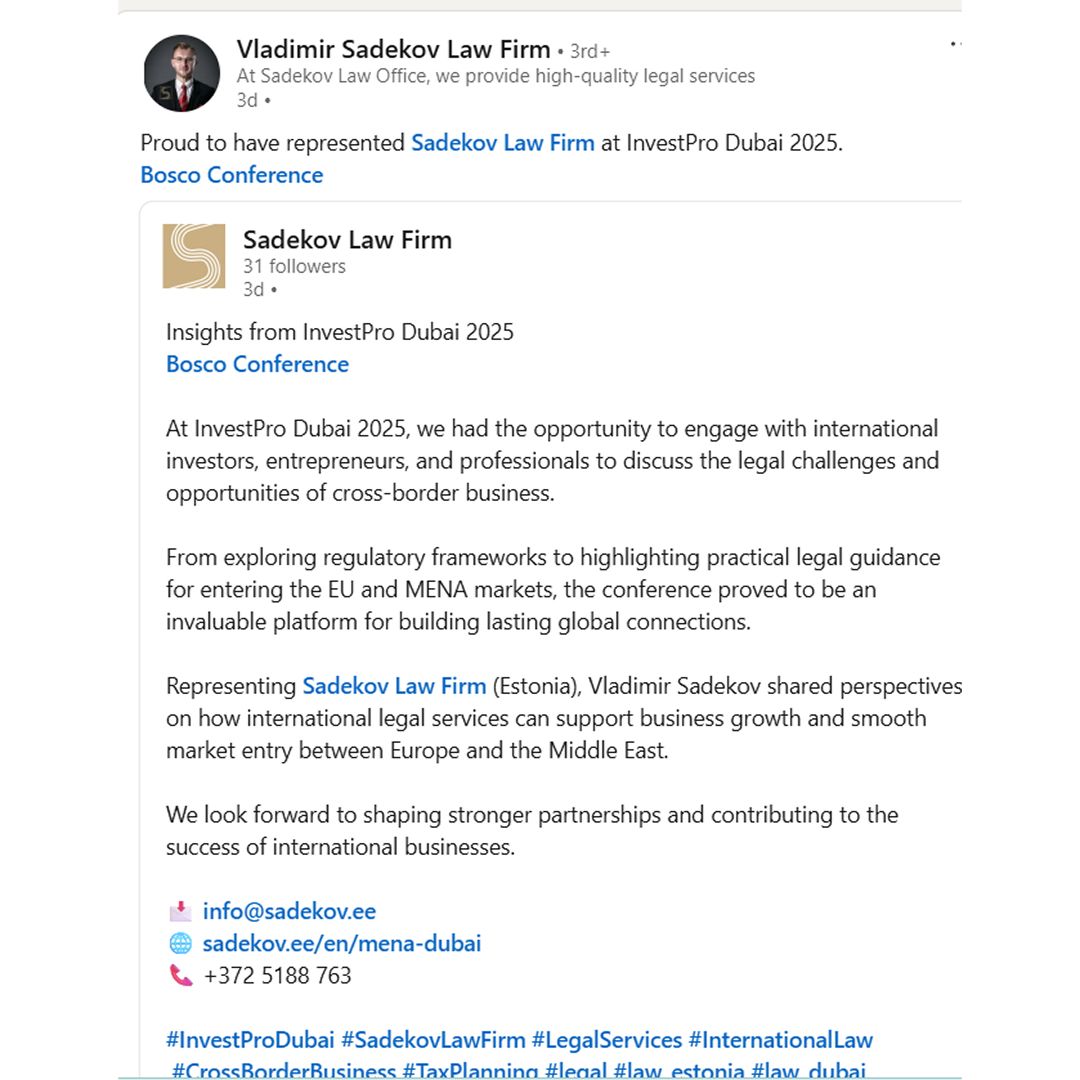
Task: Click the #InvestProDubai hashtag
Action: pos(250,1040)
